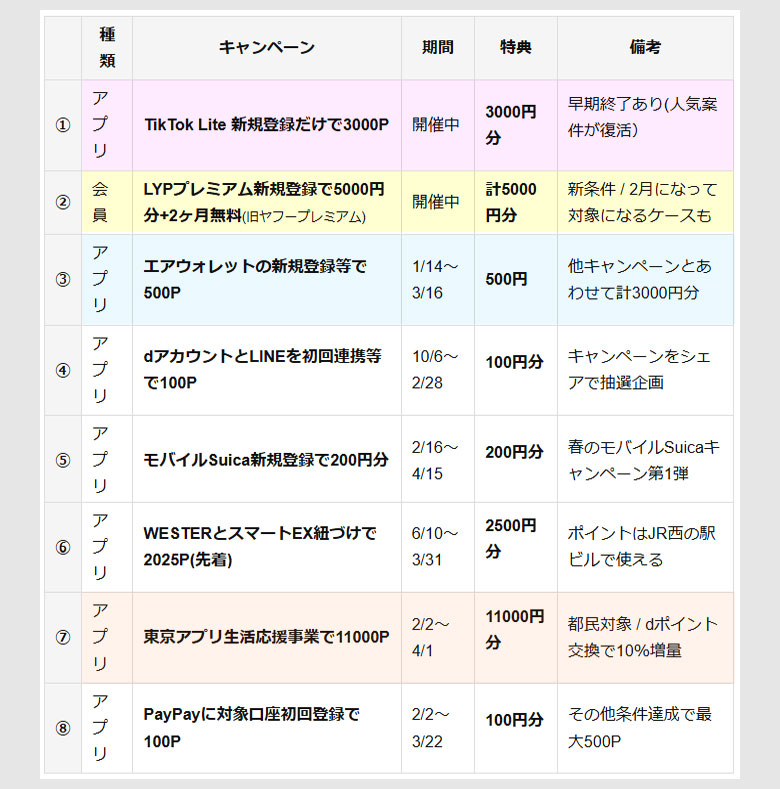Image resolution: width=780 pixels, height=789 pixels.
Task: Click アプリ type cell in PayPay row
Action: tap(107, 728)
